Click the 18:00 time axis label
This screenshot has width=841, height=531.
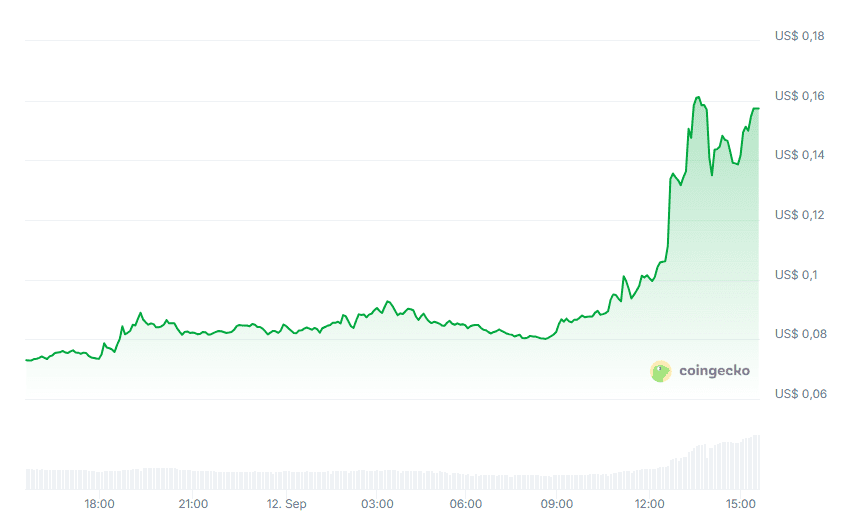point(99,503)
